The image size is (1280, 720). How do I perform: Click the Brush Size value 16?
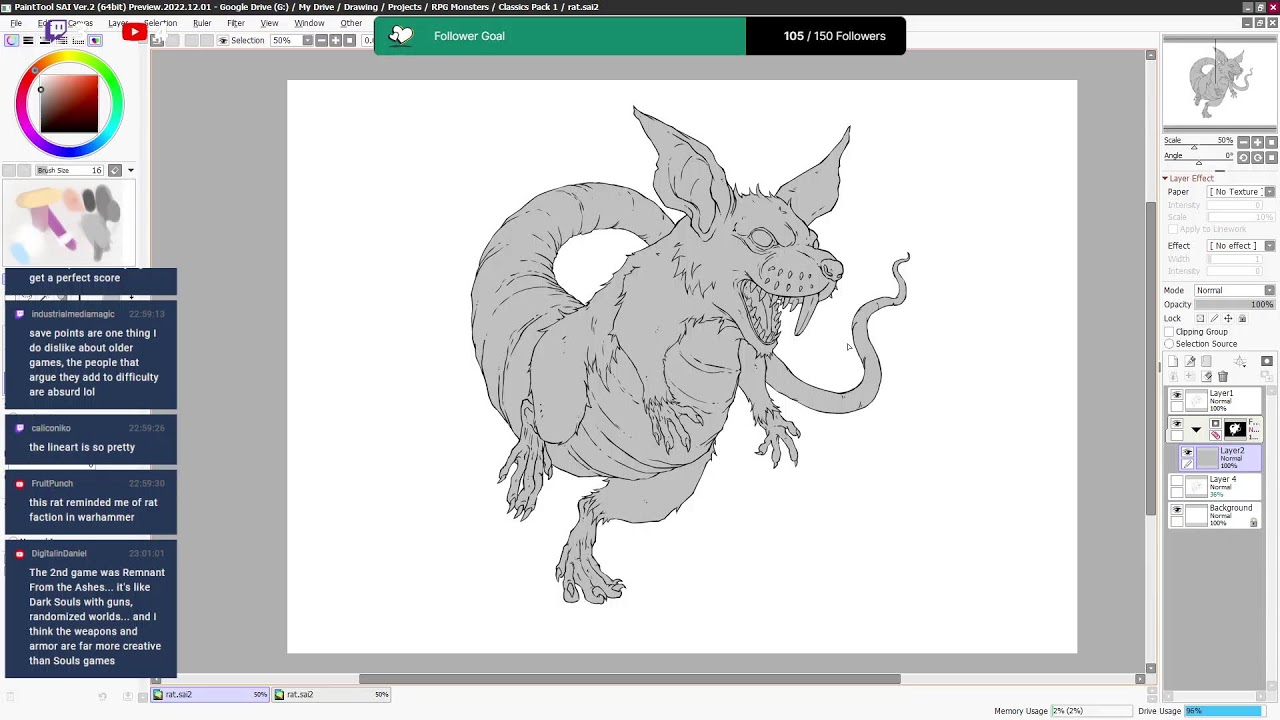coord(96,171)
